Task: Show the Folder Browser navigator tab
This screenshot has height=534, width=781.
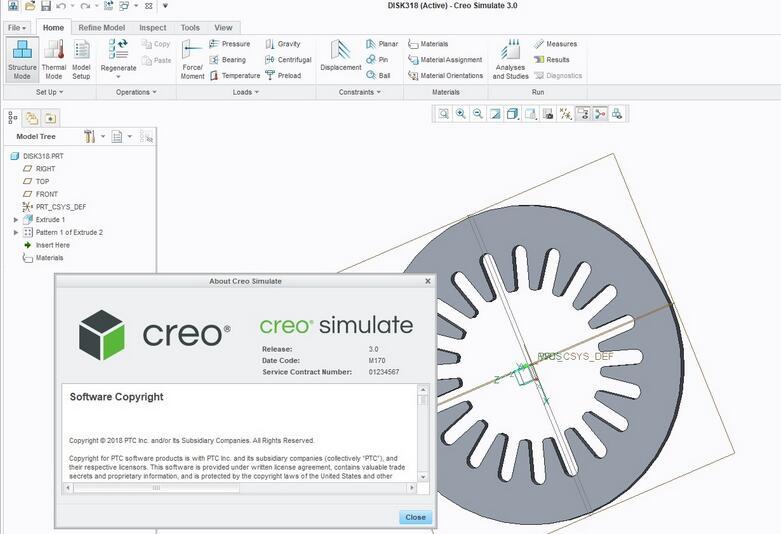Action: (32, 118)
